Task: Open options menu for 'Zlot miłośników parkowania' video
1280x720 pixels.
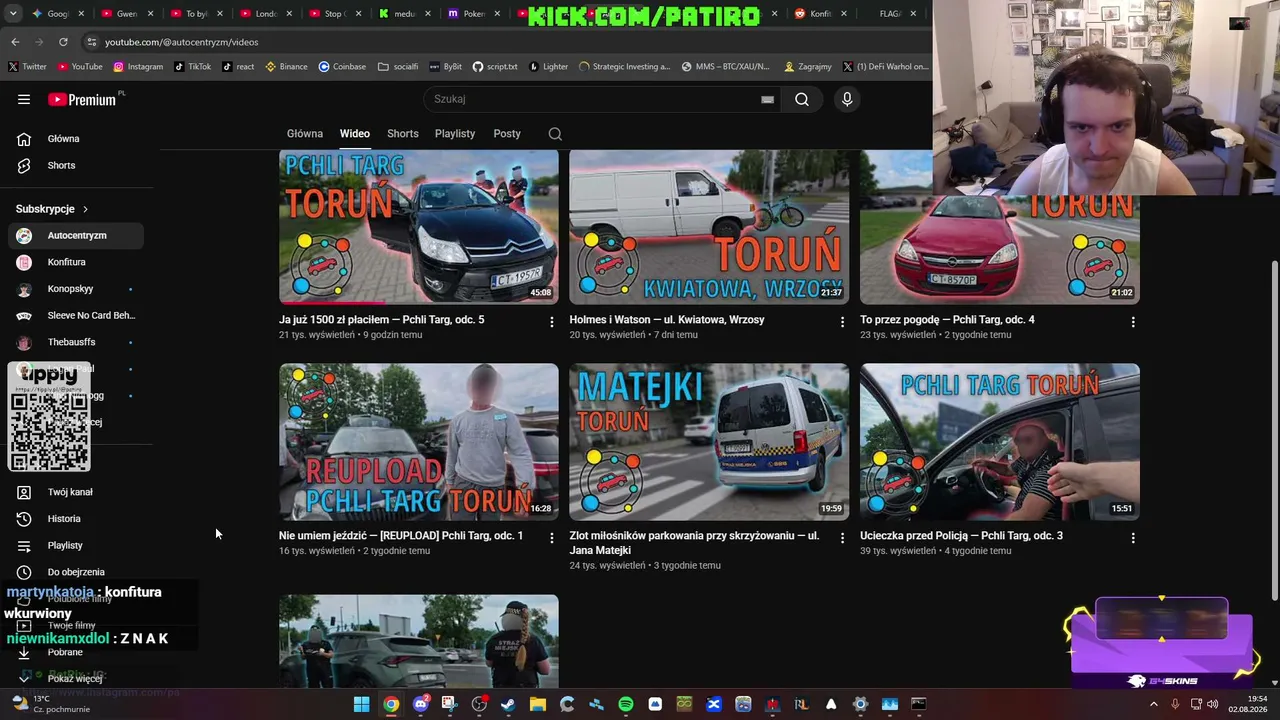Action: [842, 538]
